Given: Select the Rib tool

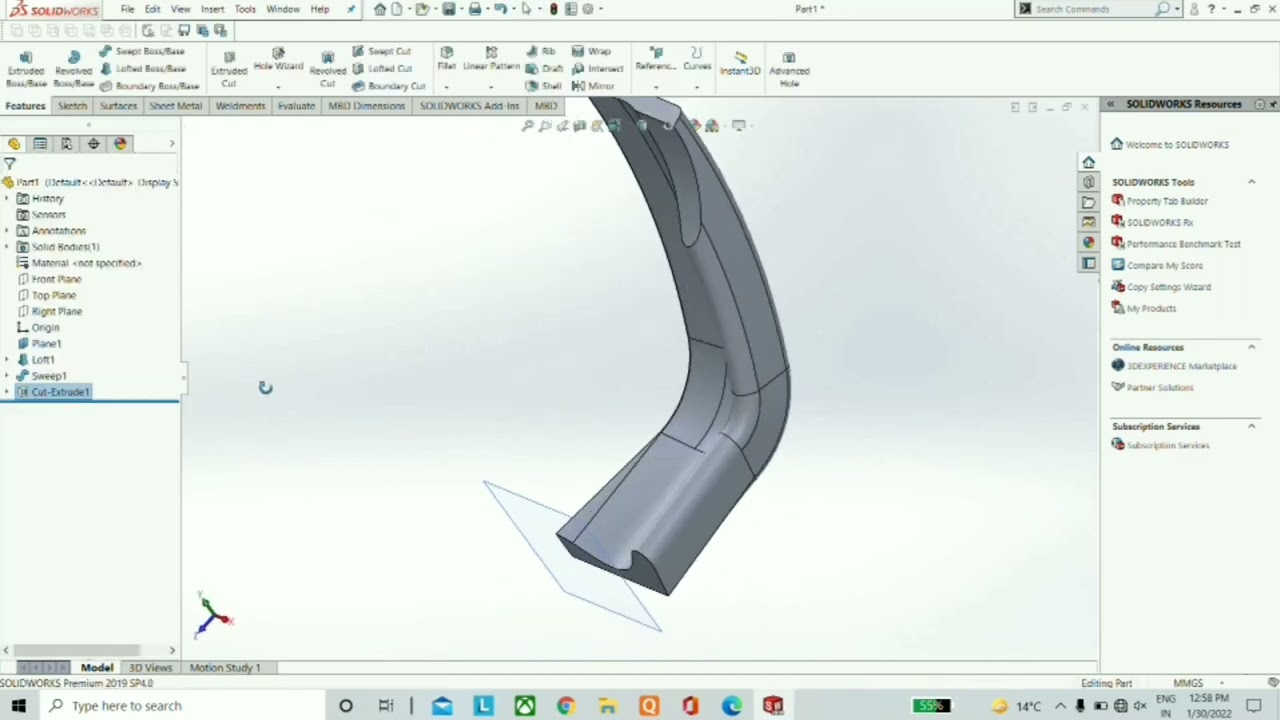Looking at the screenshot, I should tap(540, 51).
